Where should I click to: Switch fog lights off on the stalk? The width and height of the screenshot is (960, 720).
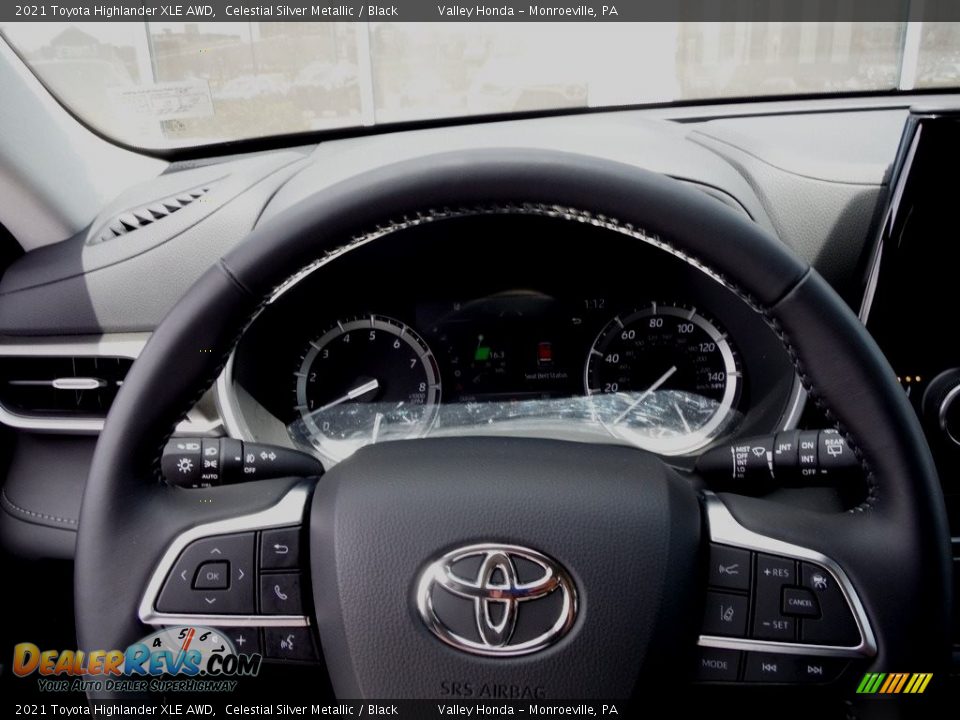click(249, 469)
